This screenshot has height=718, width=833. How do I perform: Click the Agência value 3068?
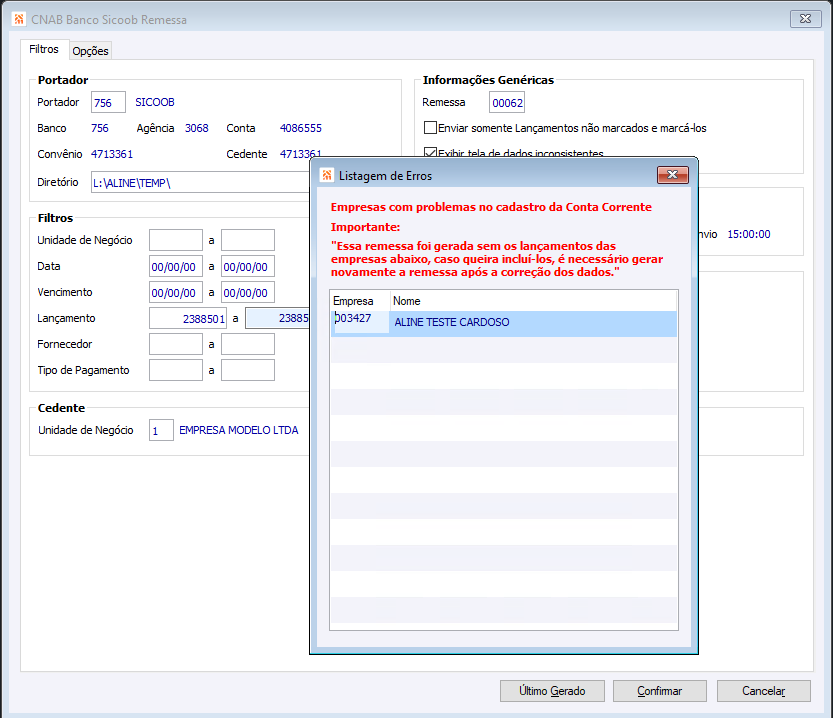click(197, 128)
